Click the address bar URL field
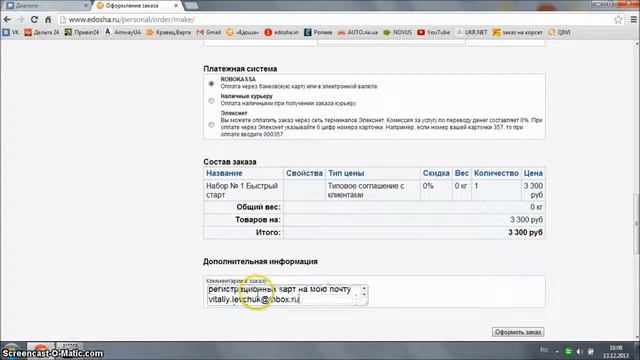The height and width of the screenshot is (360, 640). point(335,20)
